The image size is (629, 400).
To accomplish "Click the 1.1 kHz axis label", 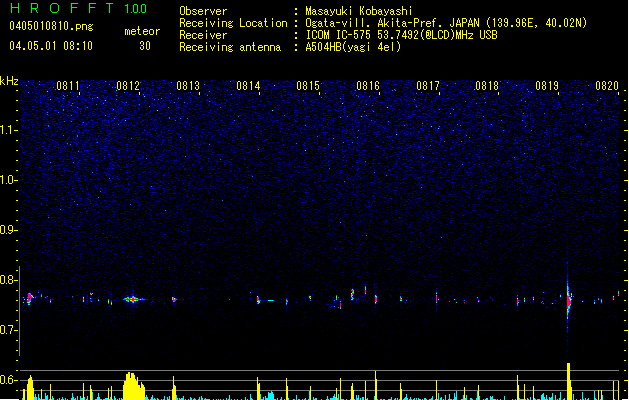I will click(8, 130).
